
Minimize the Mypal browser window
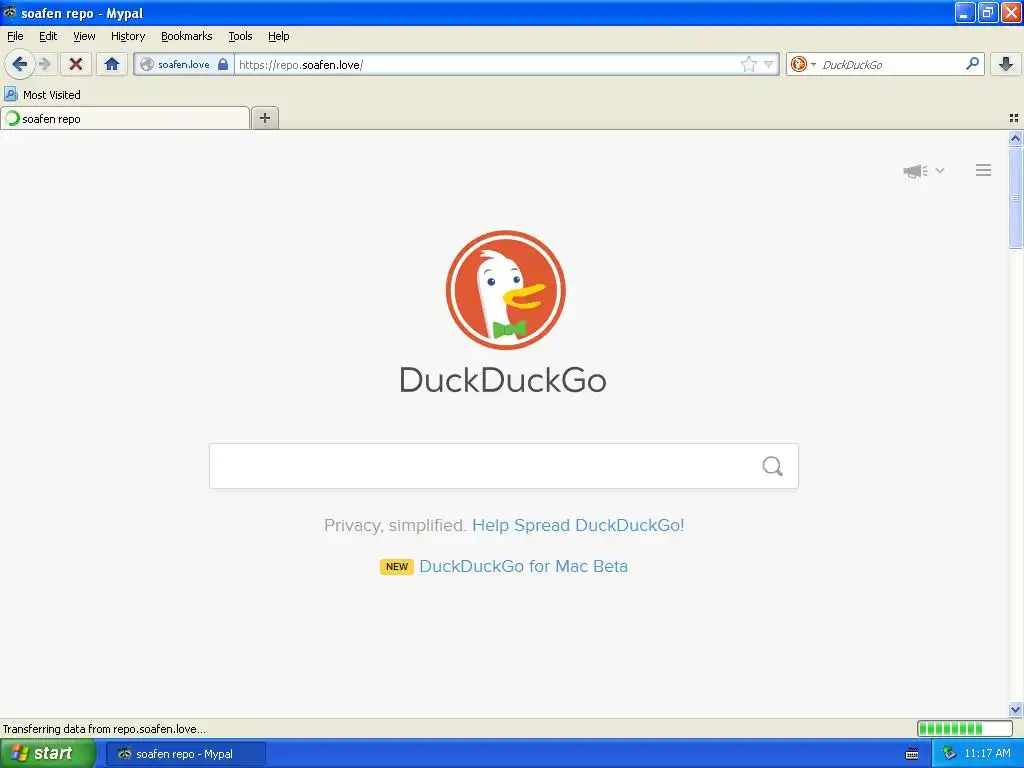965,12
